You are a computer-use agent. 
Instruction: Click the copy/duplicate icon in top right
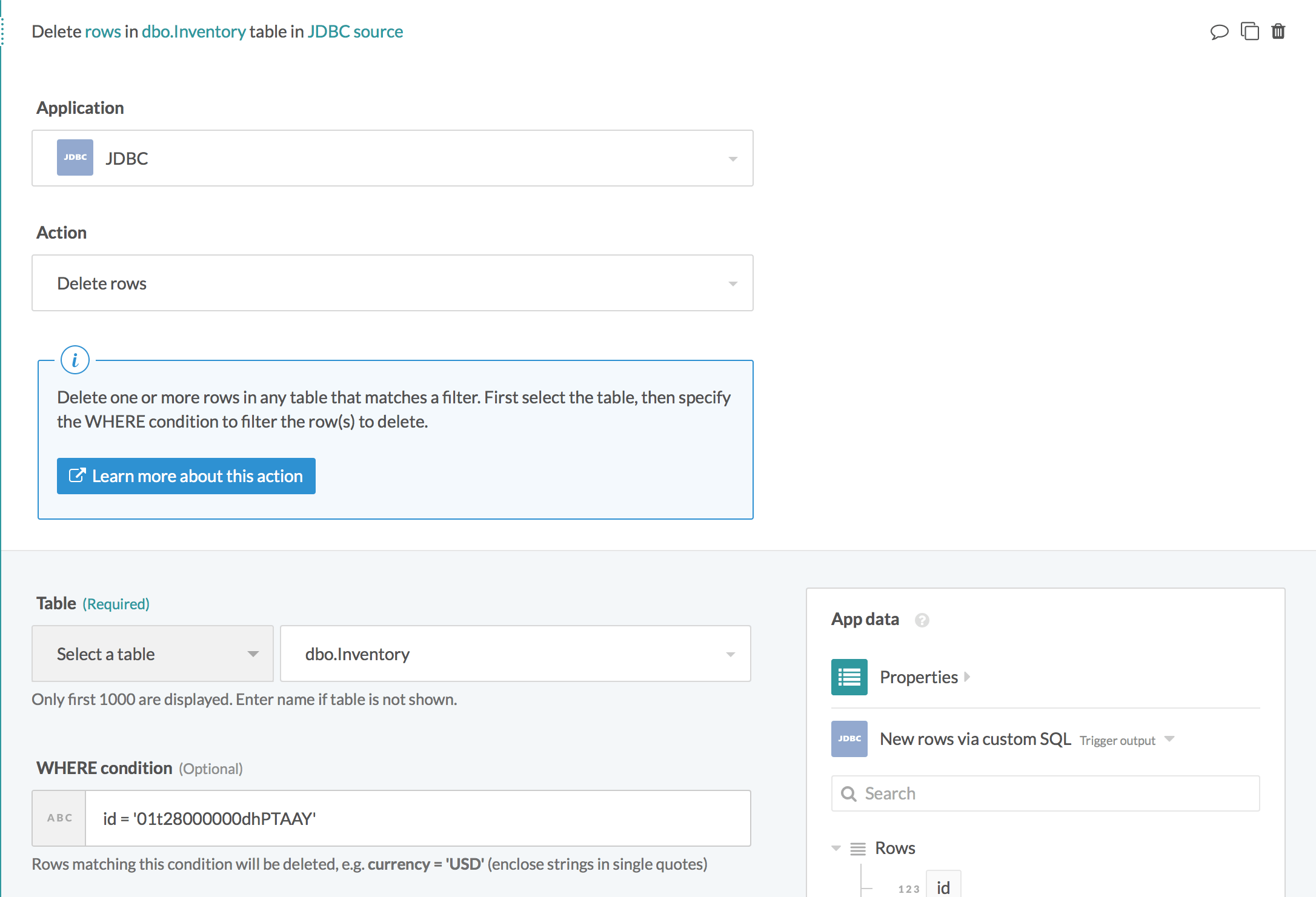click(x=1249, y=32)
